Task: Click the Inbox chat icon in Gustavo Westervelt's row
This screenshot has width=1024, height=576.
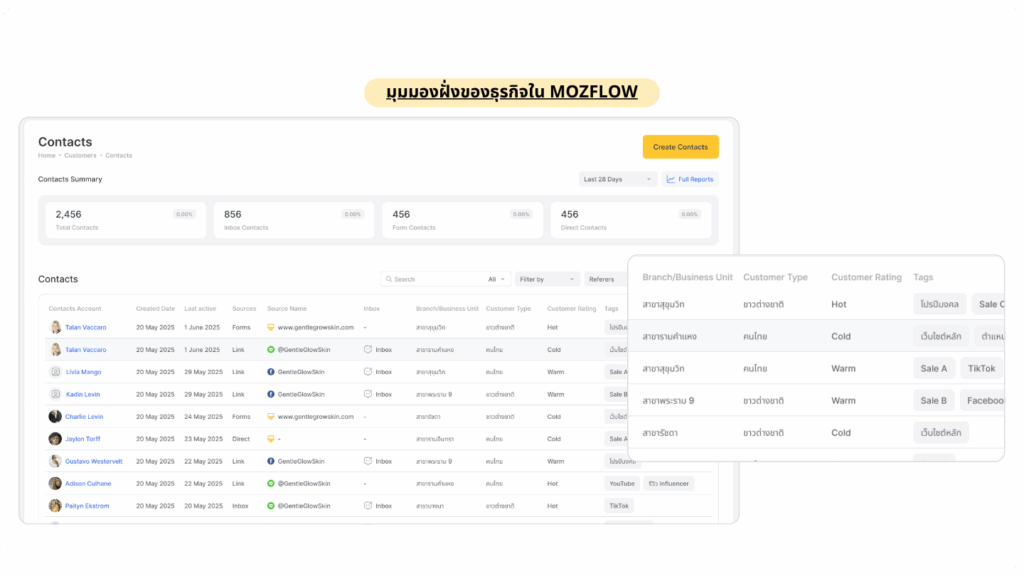Action: coord(368,461)
